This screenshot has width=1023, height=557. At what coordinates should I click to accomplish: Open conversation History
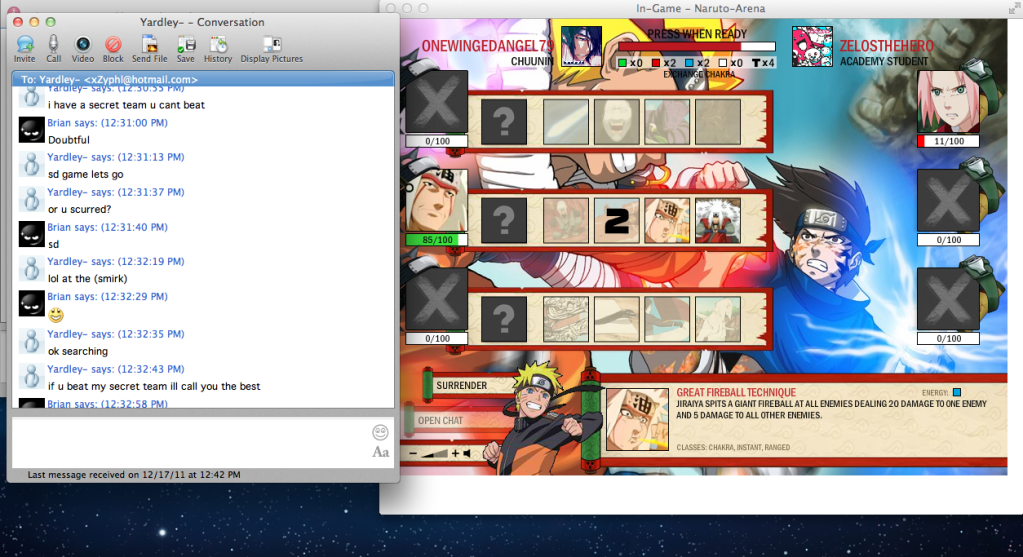pyautogui.click(x=218, y=45)
